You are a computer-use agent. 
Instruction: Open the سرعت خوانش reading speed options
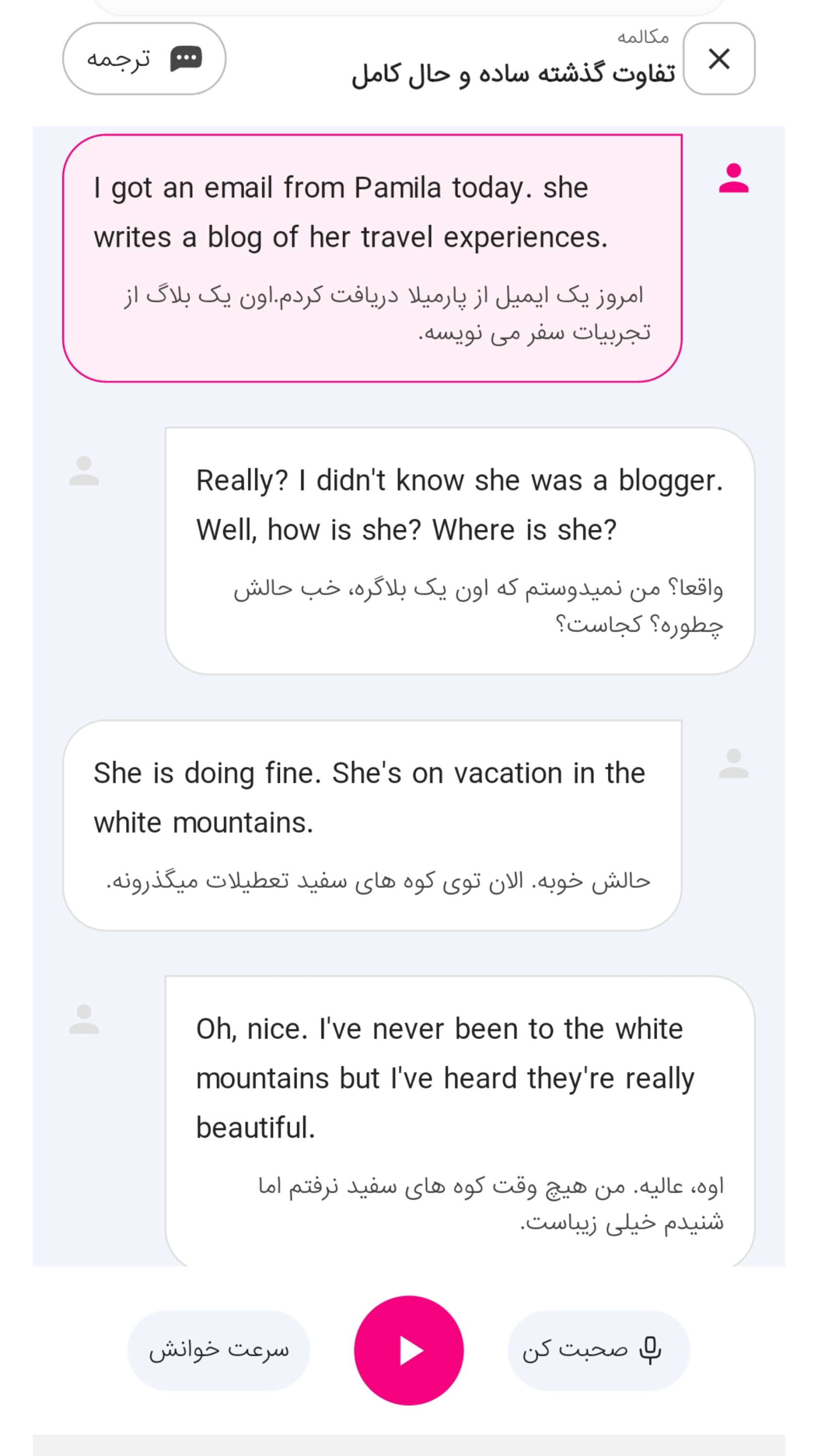219,1350
